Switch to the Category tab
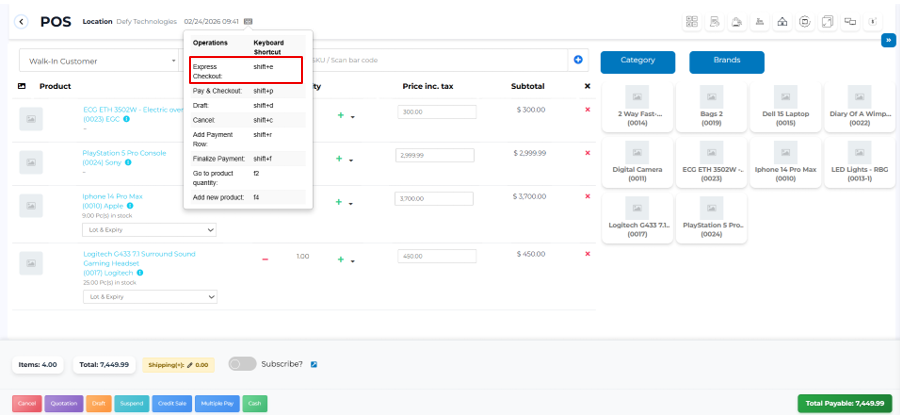Viewport: 900px width, 415px height. (637, 61)
